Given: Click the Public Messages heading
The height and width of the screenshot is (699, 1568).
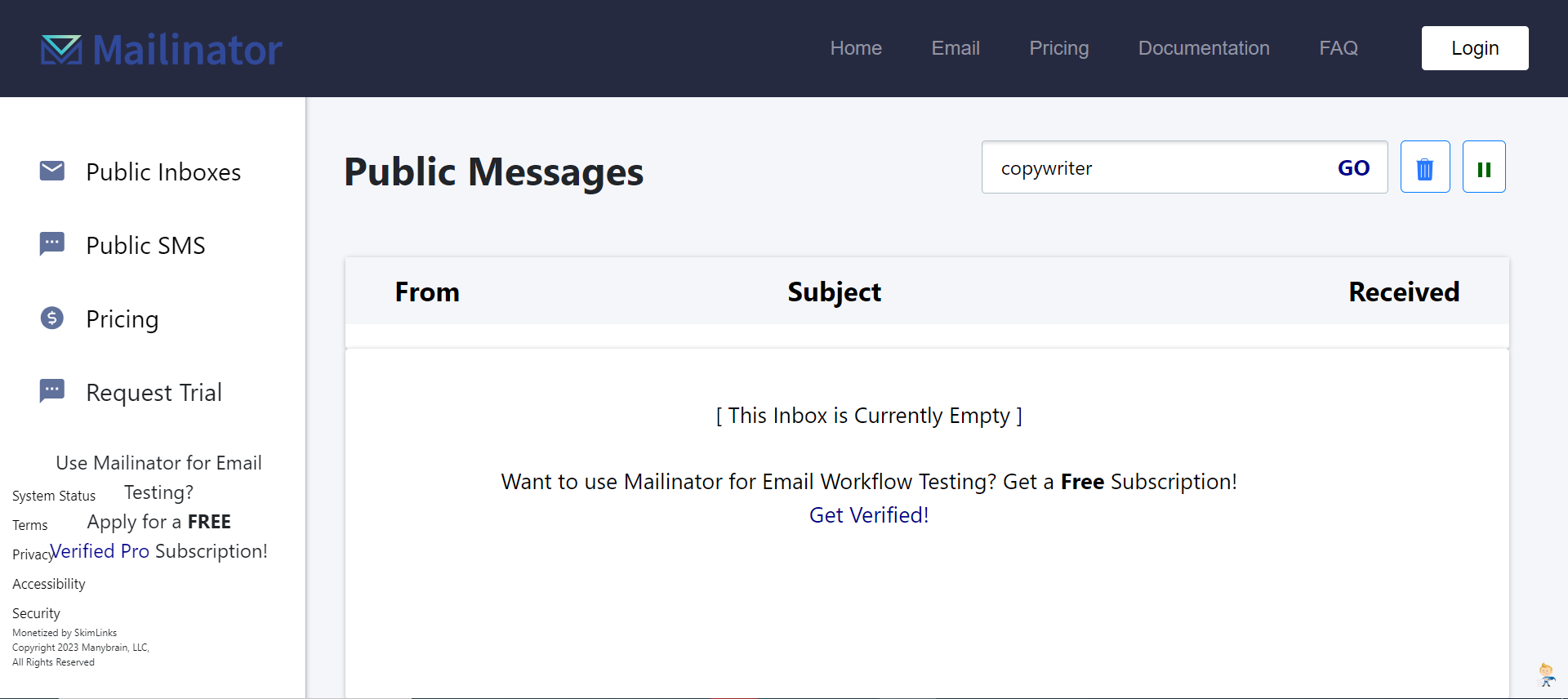Looking at the screenshot, I should point(493,172).
